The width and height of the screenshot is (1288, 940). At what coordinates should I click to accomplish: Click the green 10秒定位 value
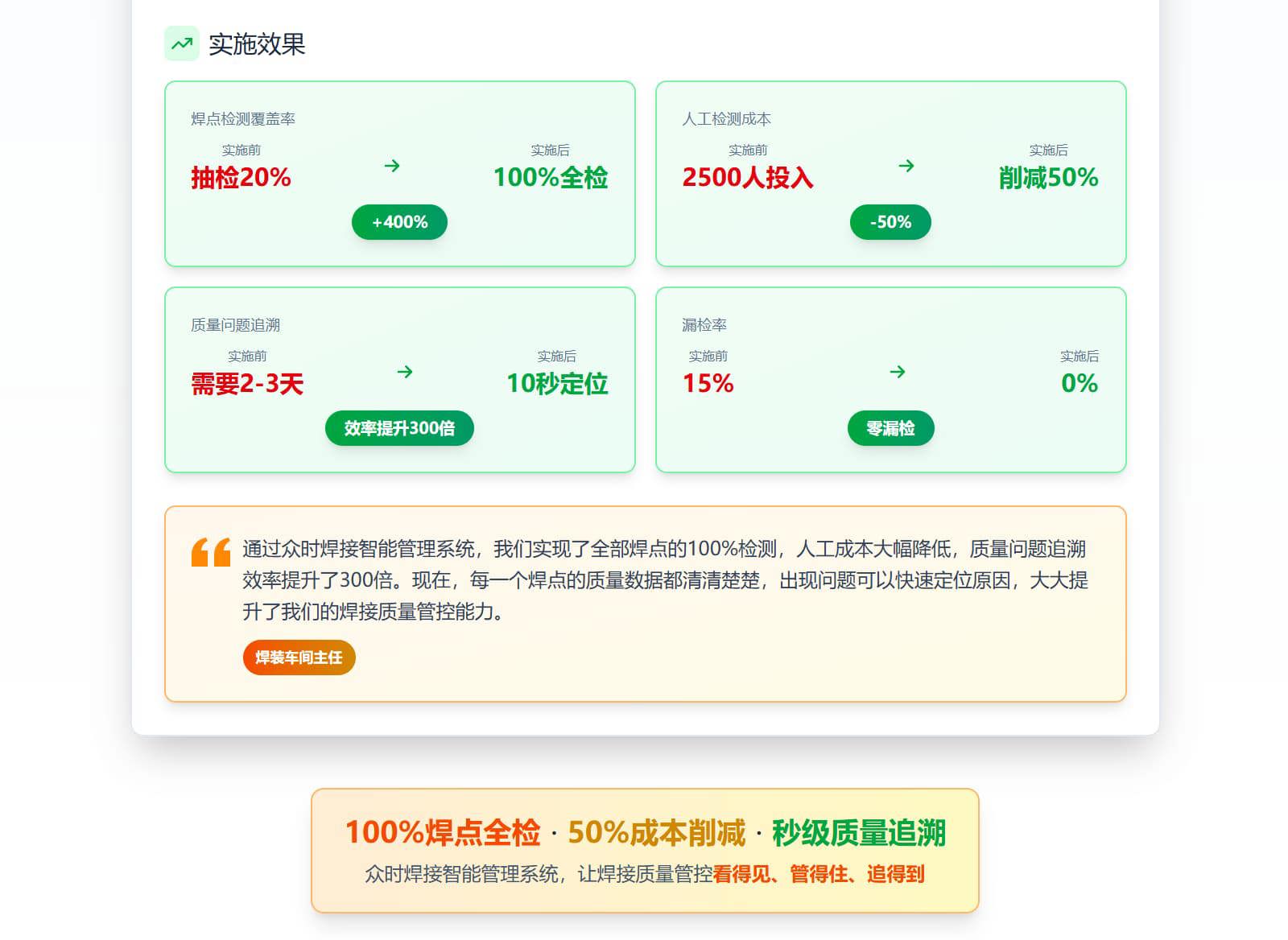coord(557,384)
